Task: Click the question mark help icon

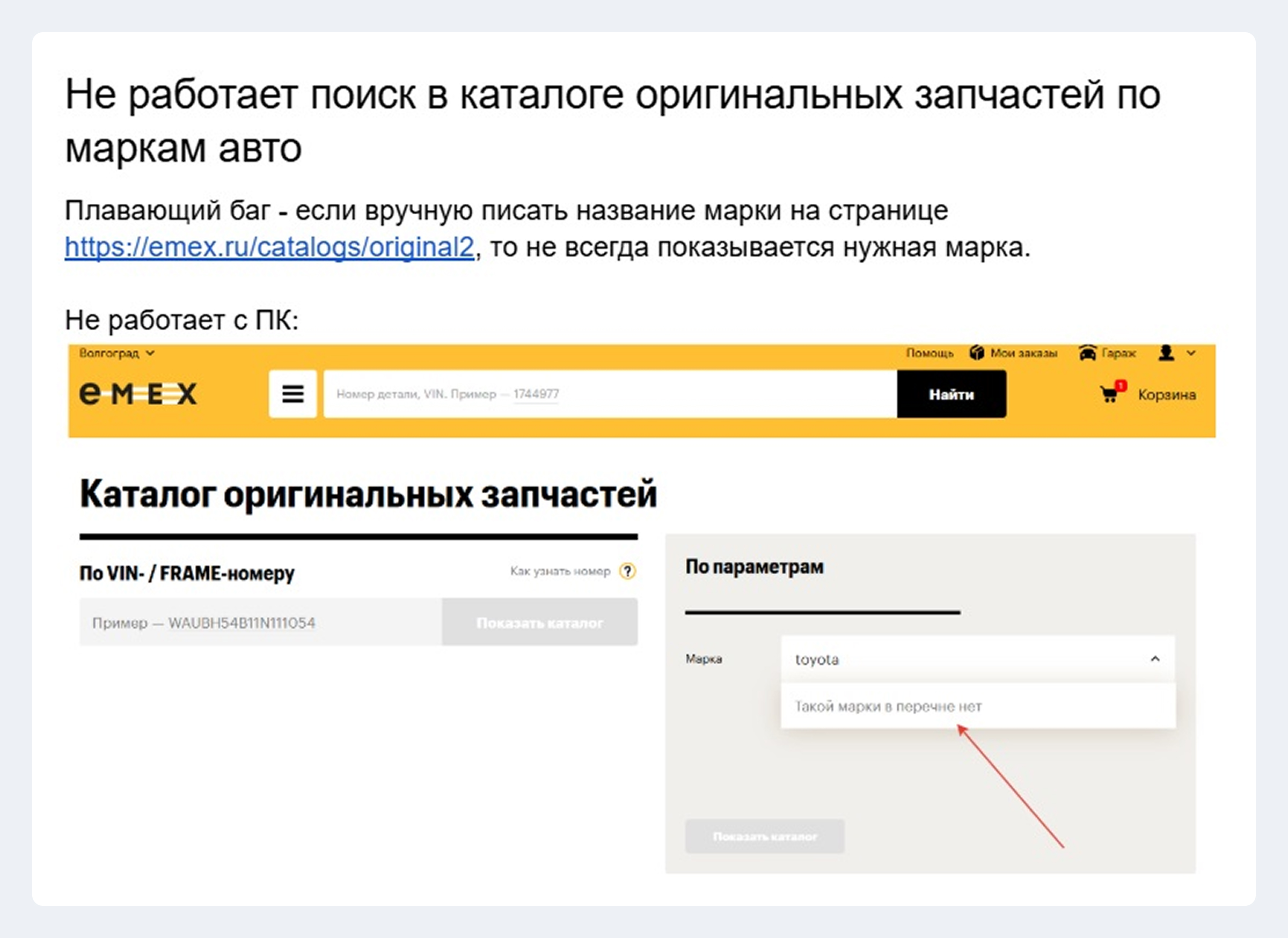Action: tap(627, 571)
